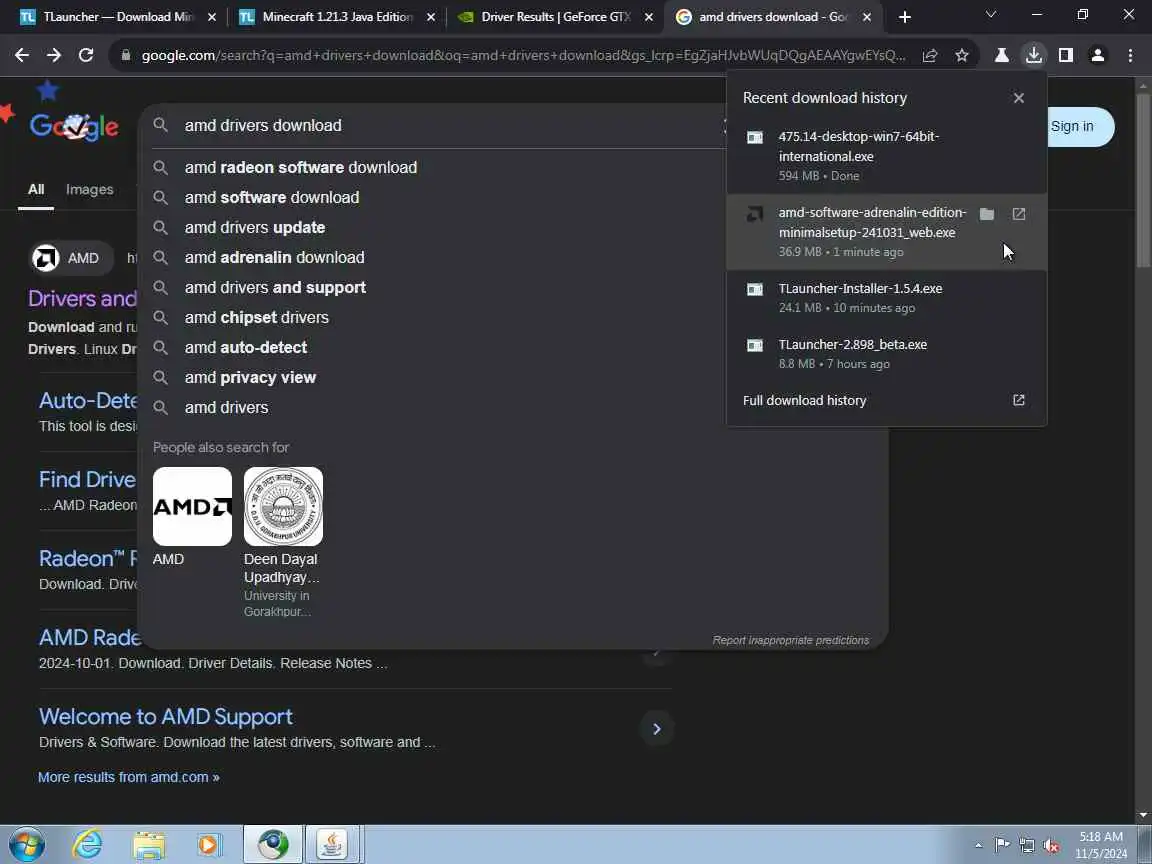This screenshot has height=864, width=1152.
Task: Close the Recent download history popup
Action: pyautogui.click(x=1018, y=98)
